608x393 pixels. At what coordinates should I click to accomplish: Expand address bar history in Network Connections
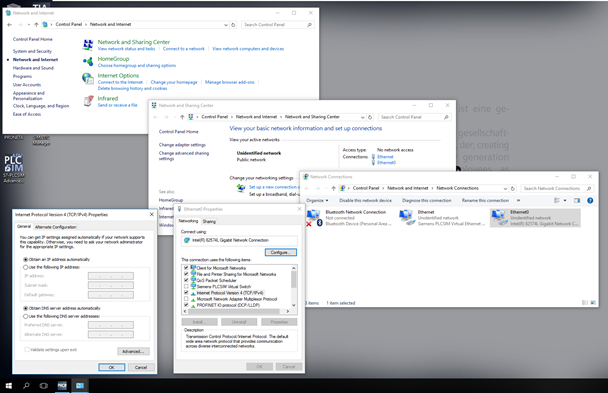[505, 188]
